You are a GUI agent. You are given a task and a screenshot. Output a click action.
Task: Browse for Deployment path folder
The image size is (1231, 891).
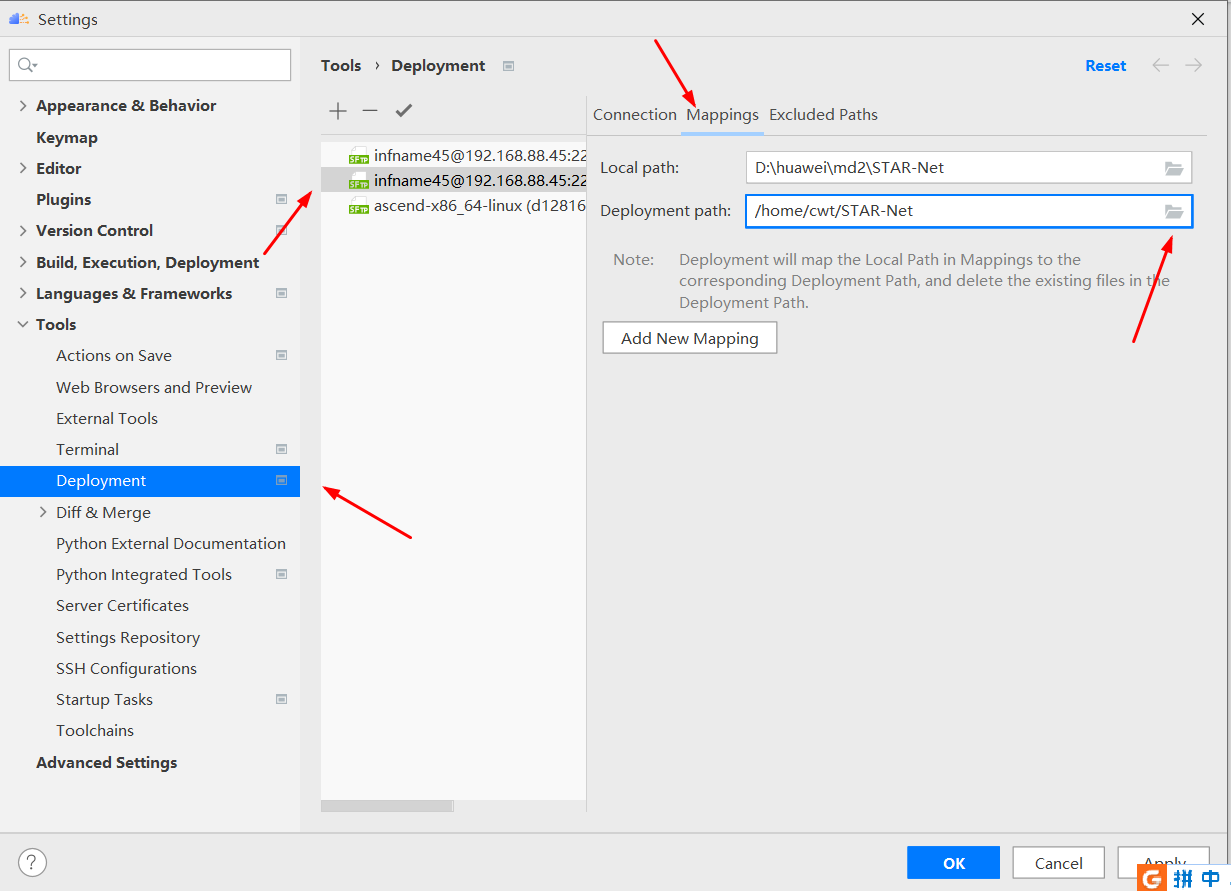[1174, 211]
